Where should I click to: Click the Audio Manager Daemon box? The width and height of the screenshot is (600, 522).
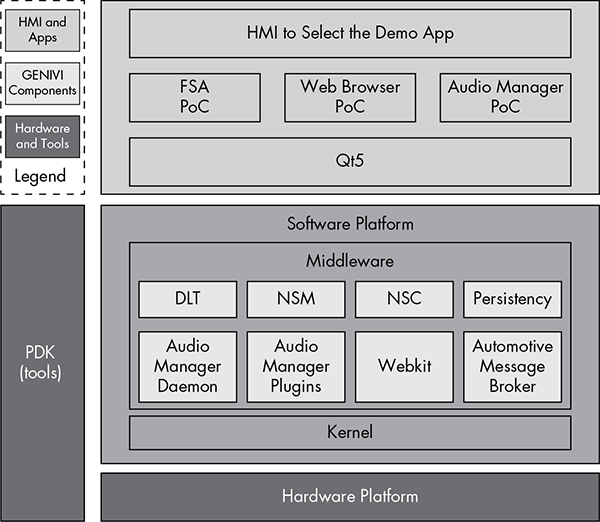point(188,365)
